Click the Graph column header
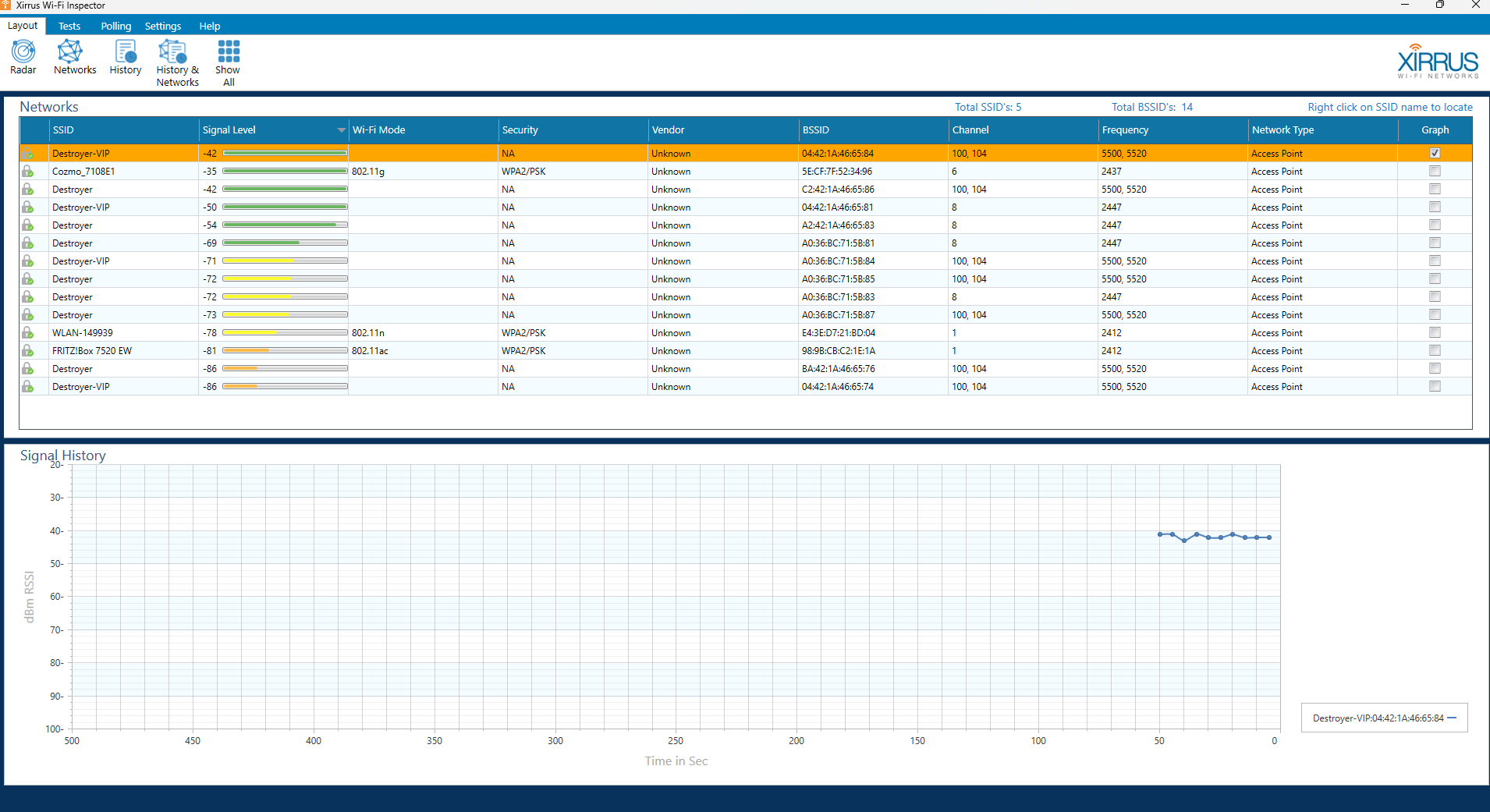This screenshot has width=1490, height=812. point(1435,130)
